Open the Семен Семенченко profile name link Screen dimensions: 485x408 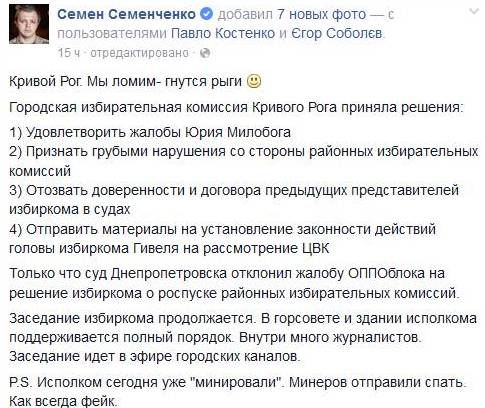(x=127, y=14)
